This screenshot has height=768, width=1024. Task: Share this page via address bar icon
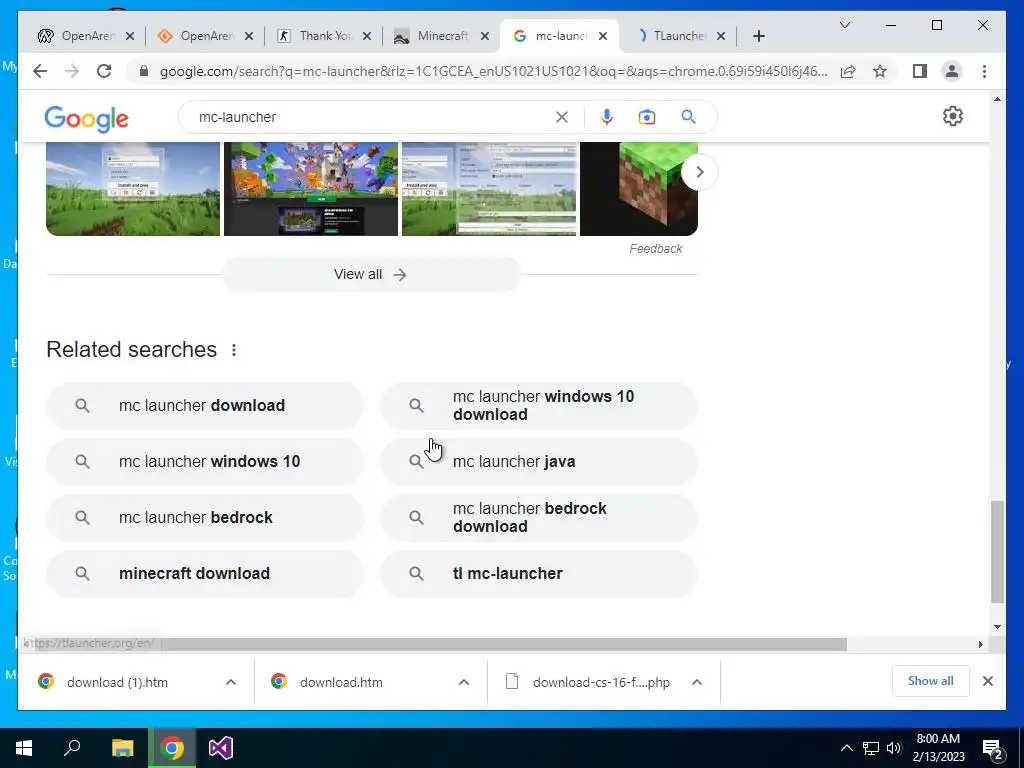click(848, 71)
